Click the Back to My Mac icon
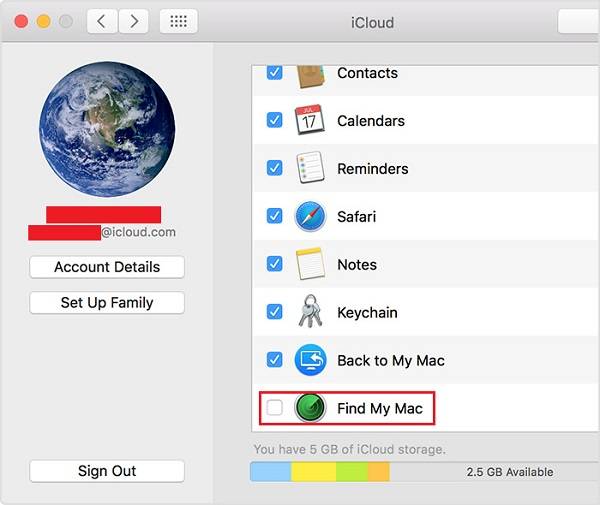600x505 pixels. [310, 360]
